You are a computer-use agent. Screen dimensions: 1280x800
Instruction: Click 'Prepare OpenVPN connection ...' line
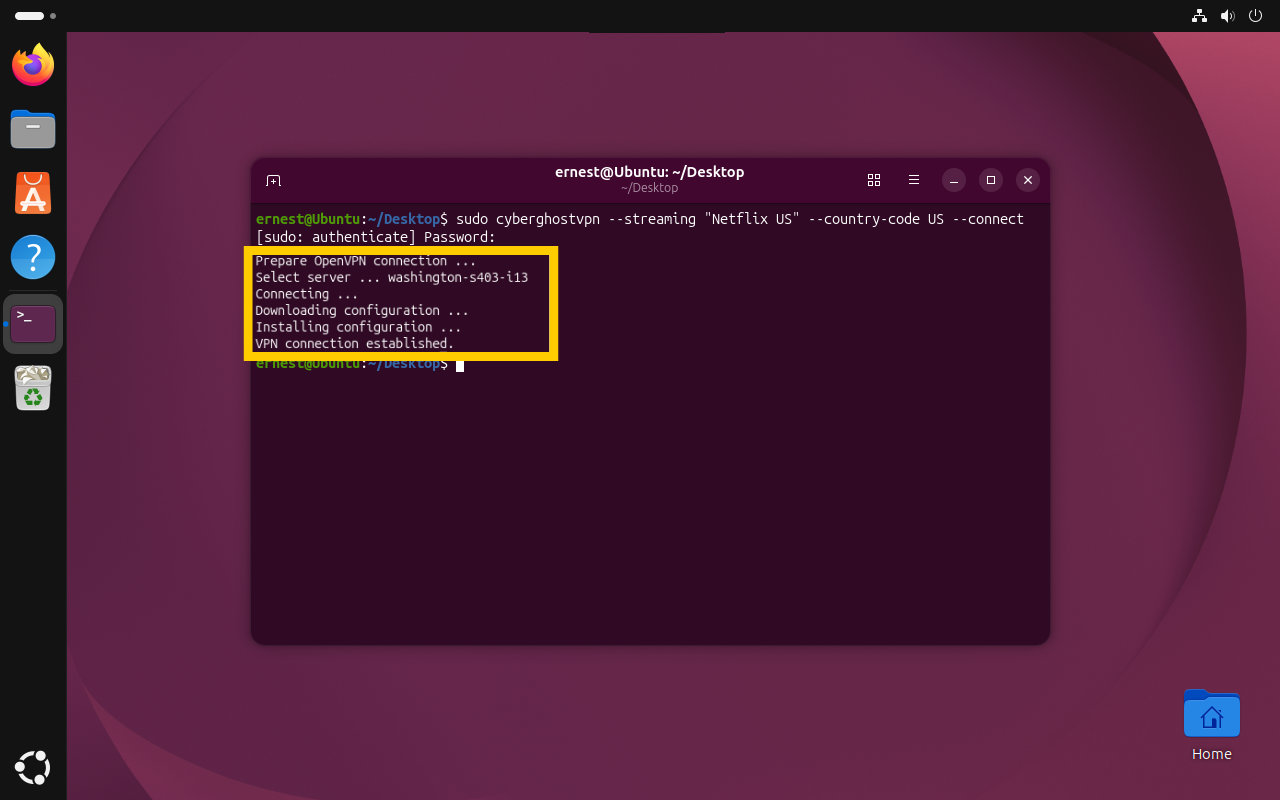[366, 261]
